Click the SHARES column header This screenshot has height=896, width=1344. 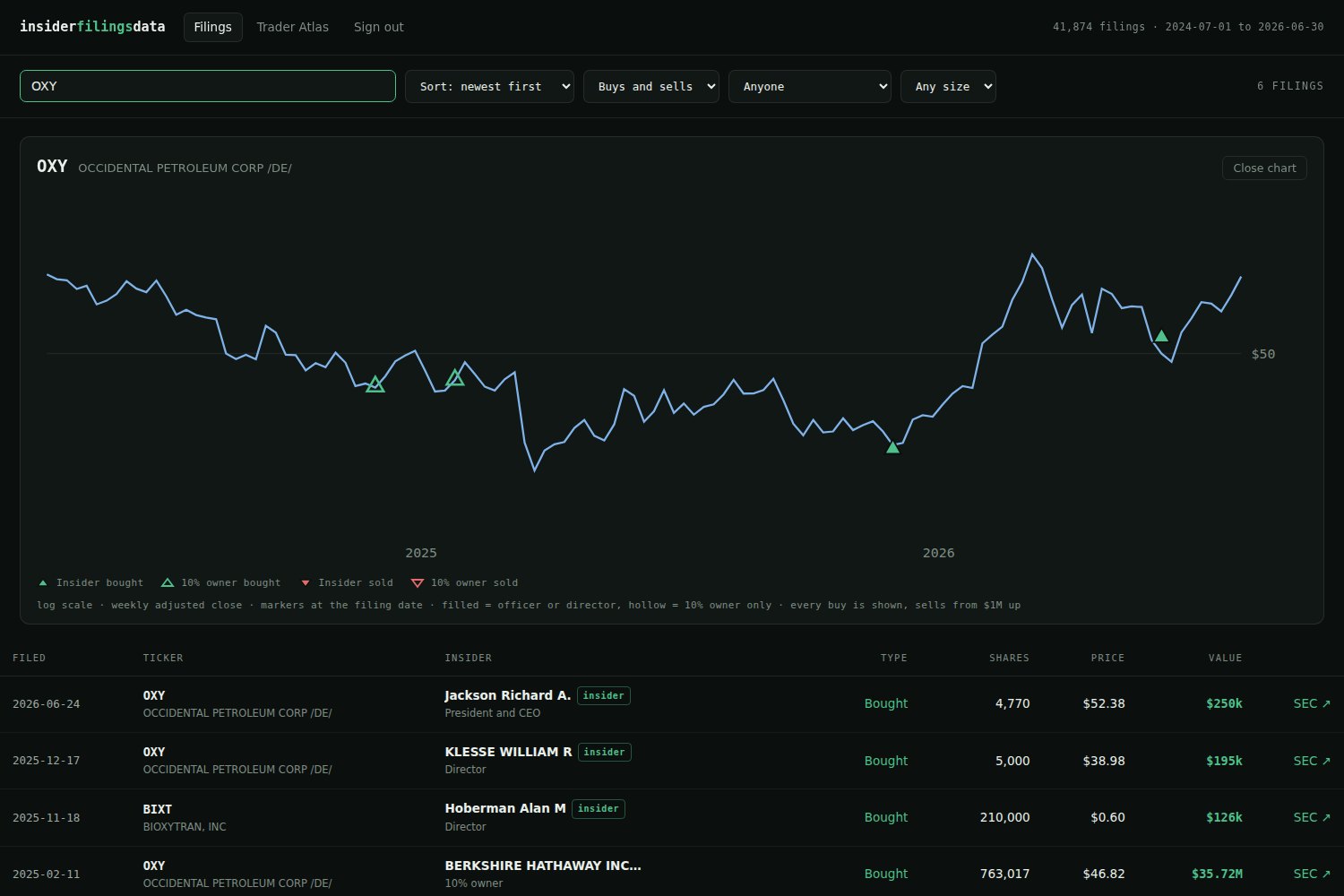click(1009, 658)
